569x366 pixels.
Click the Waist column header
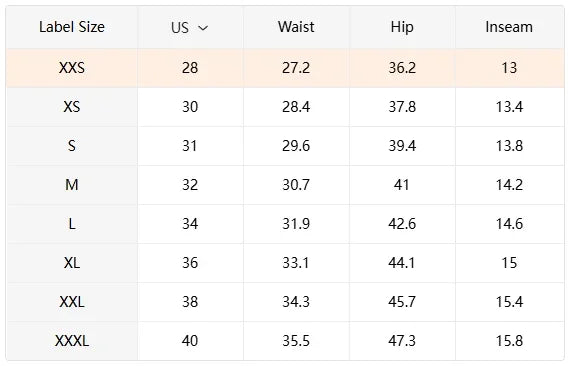tap(296, 27)
